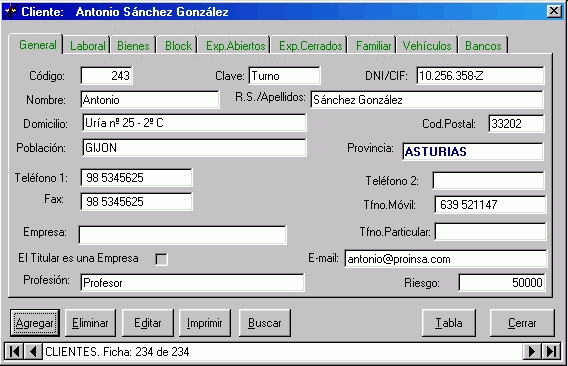The image size is (568, 366).
Task: Click the R.S./Apellidos field
Action: tap(427, 100)
